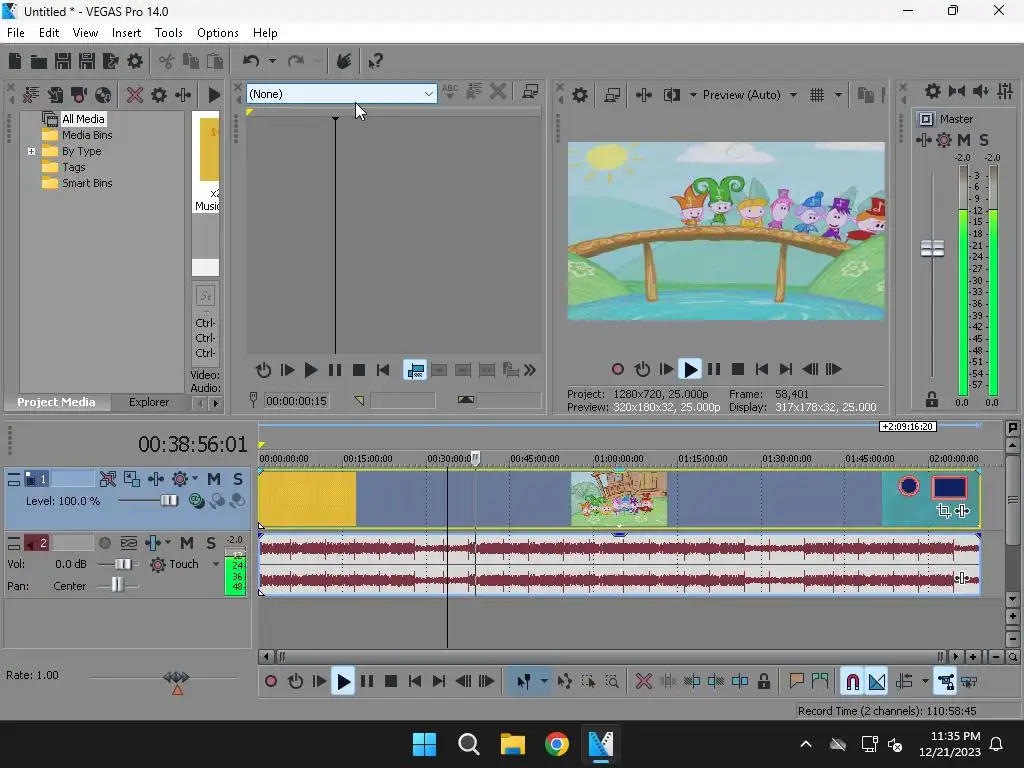The height and width of the screenshot is (768, 1024).
Task: Mute audio track 2
Action: coord(187,543)
